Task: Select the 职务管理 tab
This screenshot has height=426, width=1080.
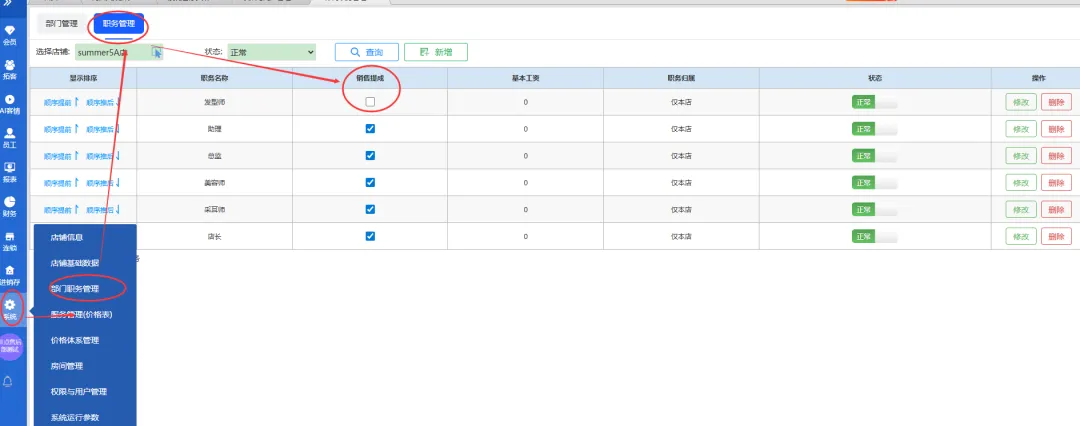Action: pos(118,24)
